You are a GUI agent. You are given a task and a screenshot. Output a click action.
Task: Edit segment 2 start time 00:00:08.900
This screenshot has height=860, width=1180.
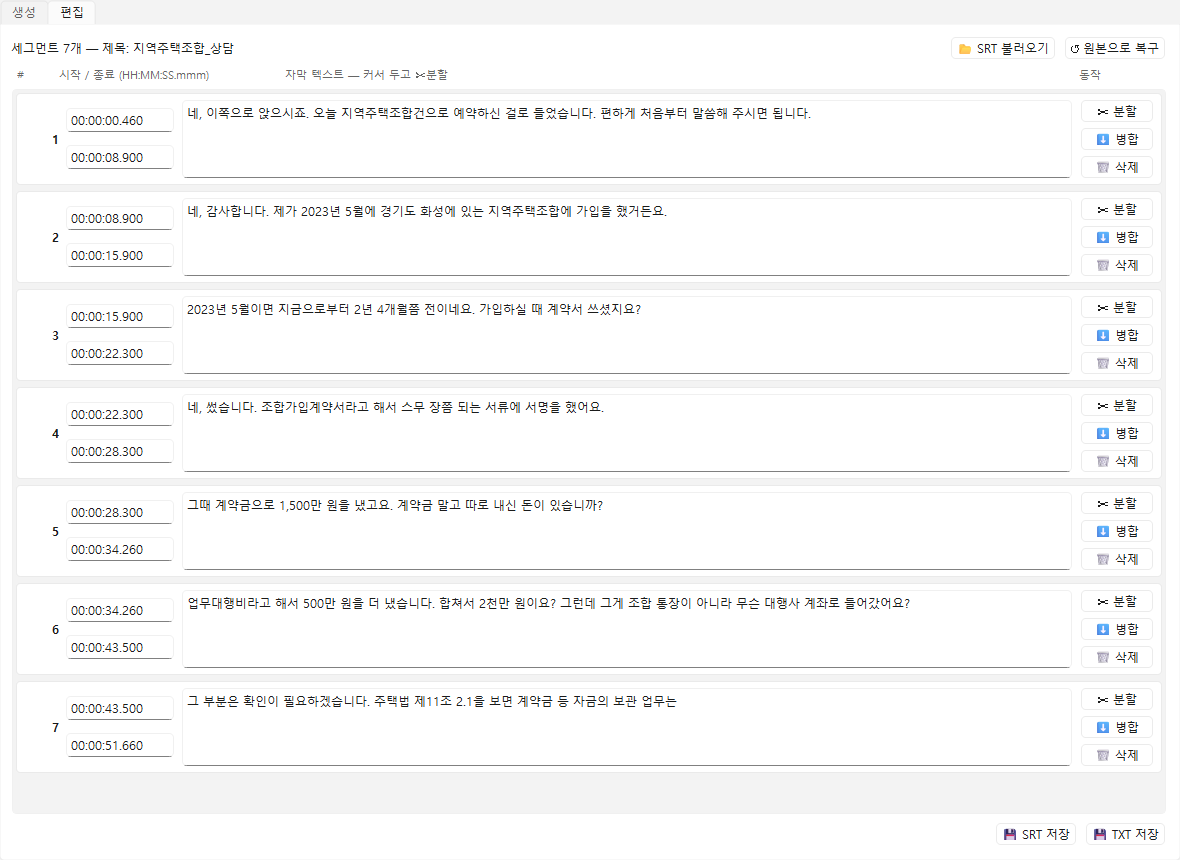[120, 218]
